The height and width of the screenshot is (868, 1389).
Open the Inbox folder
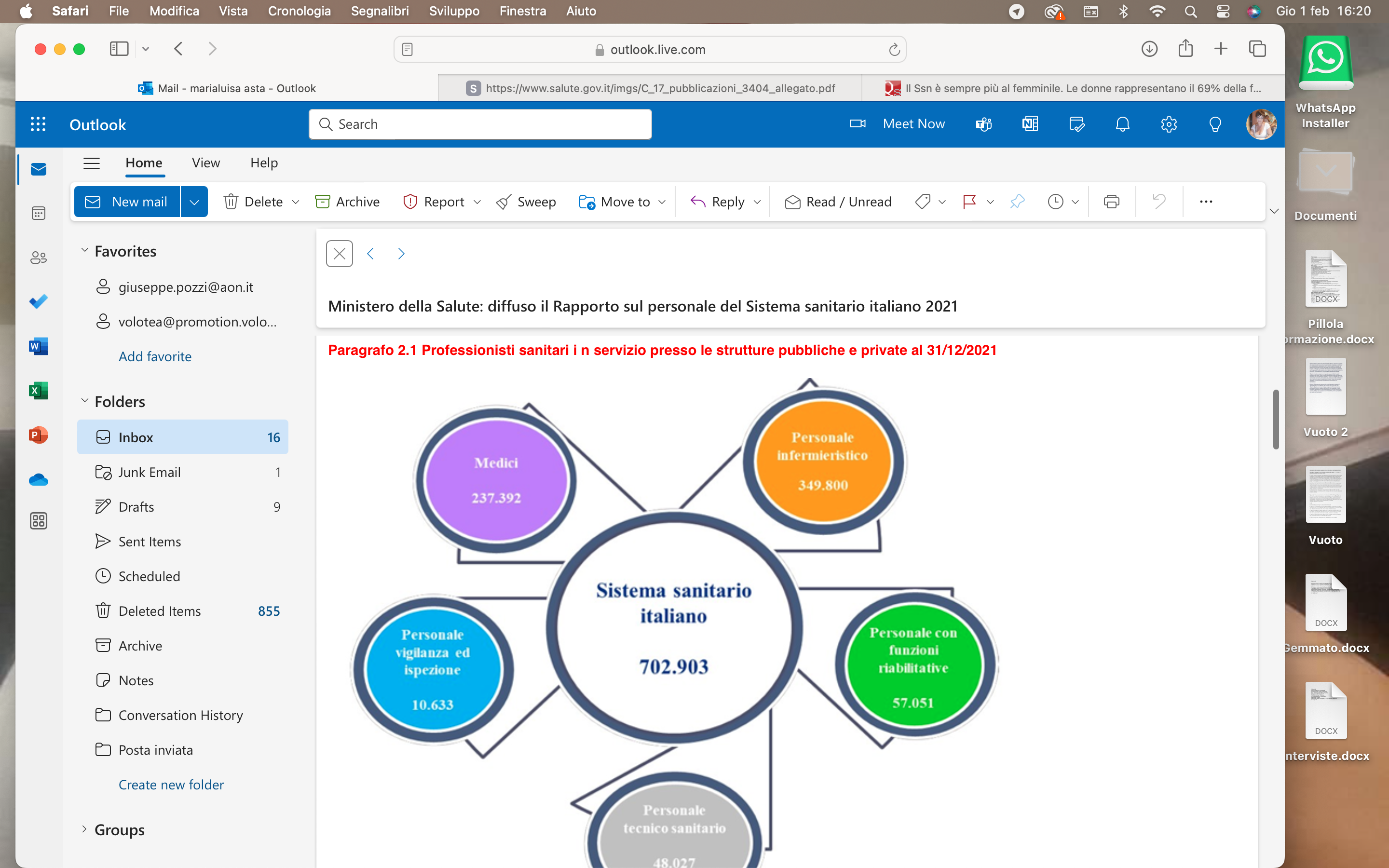182,437
